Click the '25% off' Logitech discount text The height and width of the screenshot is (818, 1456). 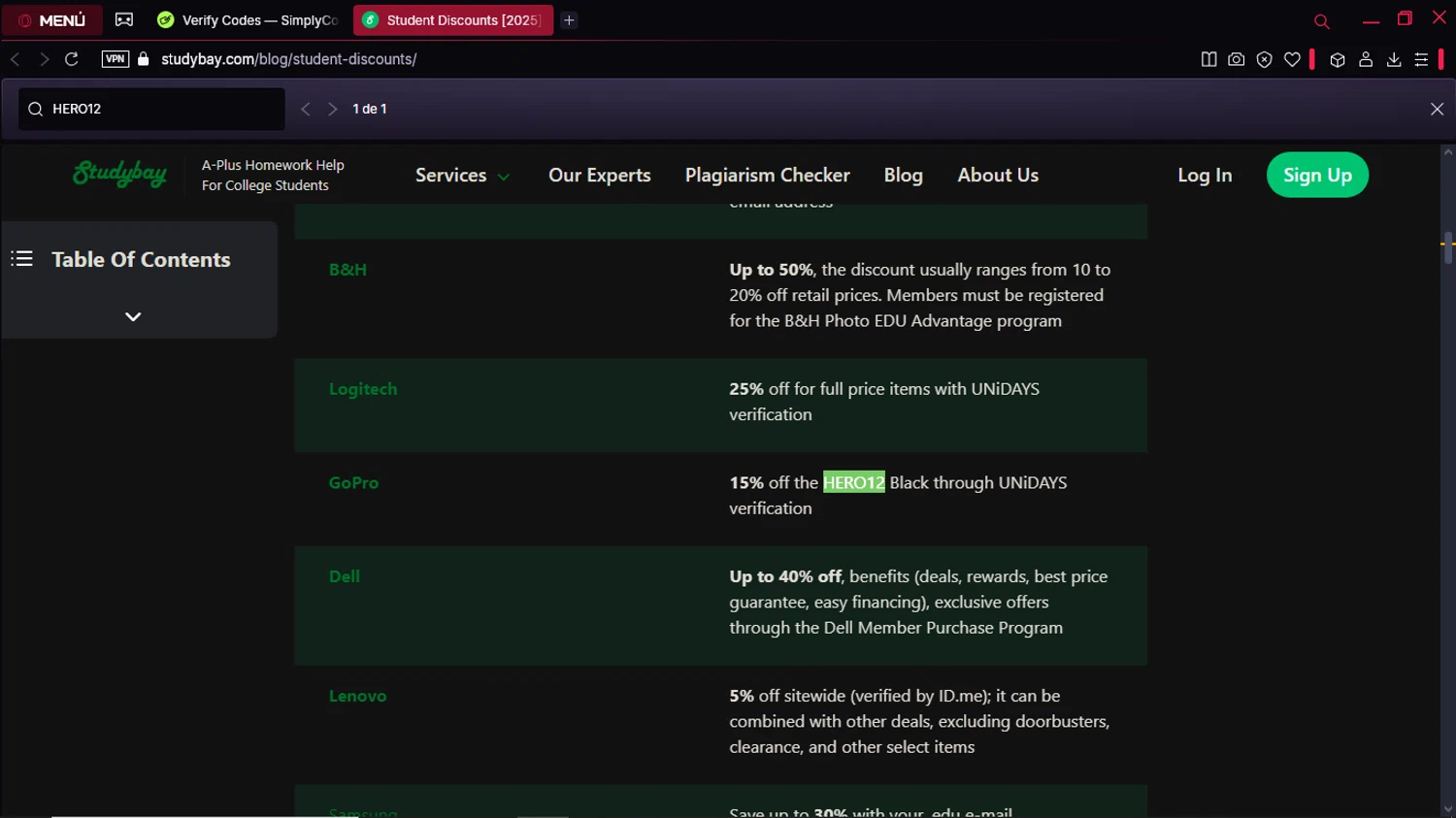(759, 389)
